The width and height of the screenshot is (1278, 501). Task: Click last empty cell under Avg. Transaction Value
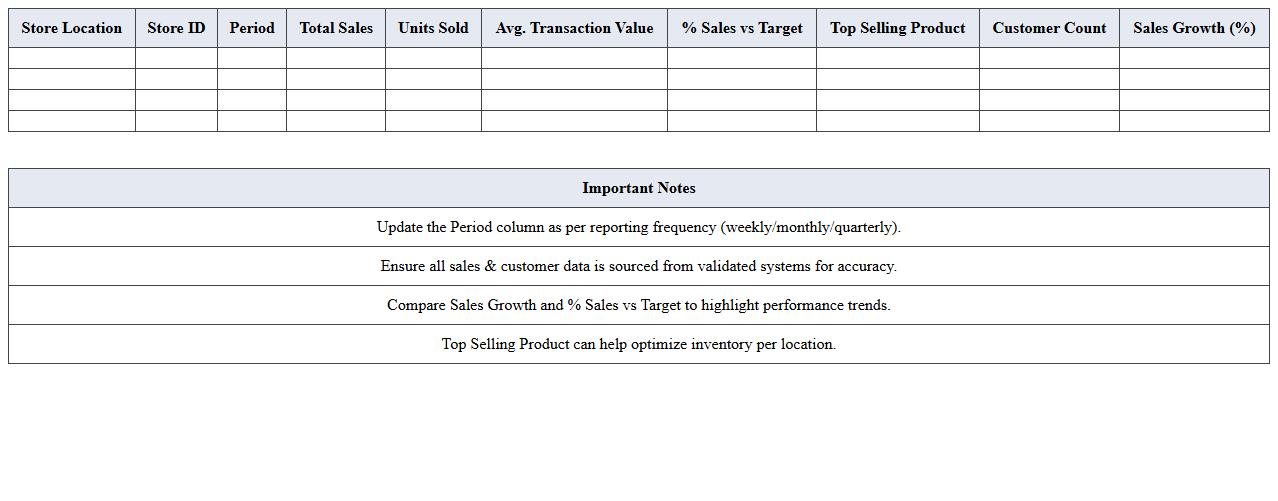(574, 121)
